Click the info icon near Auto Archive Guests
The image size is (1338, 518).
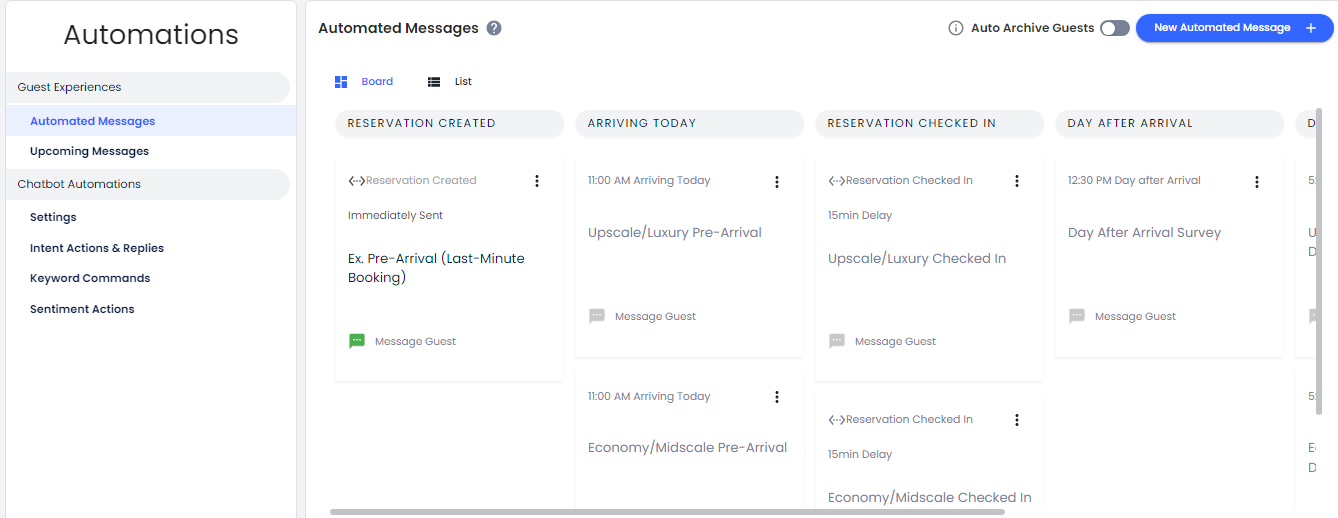point(956,28)
